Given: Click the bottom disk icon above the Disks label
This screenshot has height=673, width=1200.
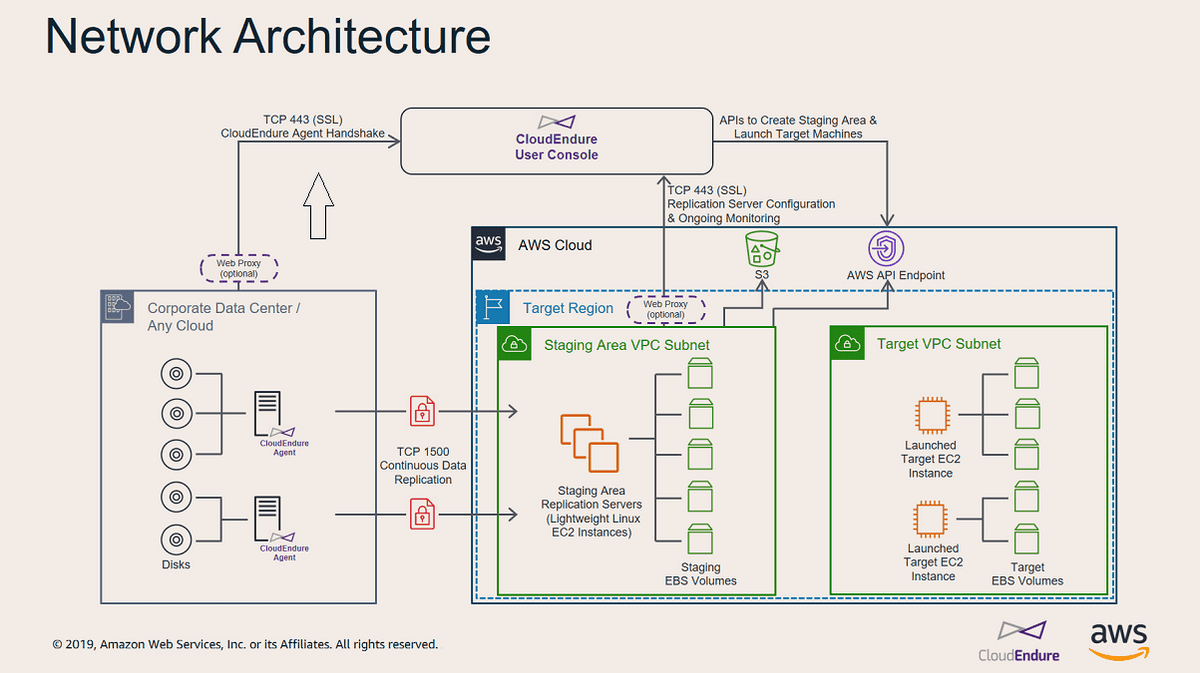Looking at the screenshot, I should coord(176,538).
